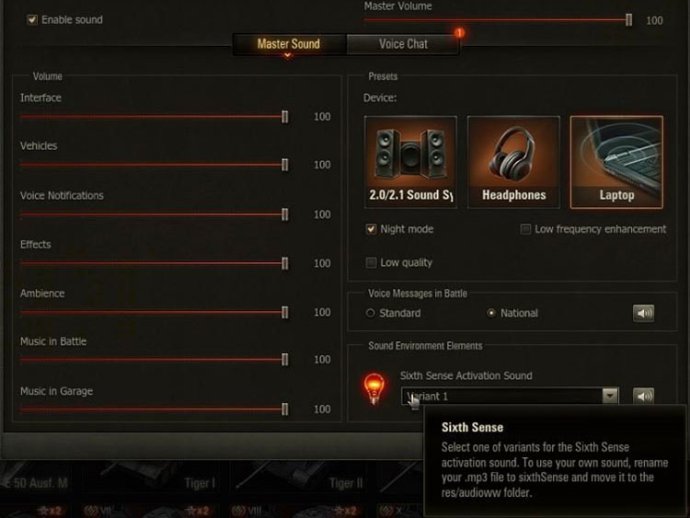Play the voice messages sample speaker icon

(643, 313)
